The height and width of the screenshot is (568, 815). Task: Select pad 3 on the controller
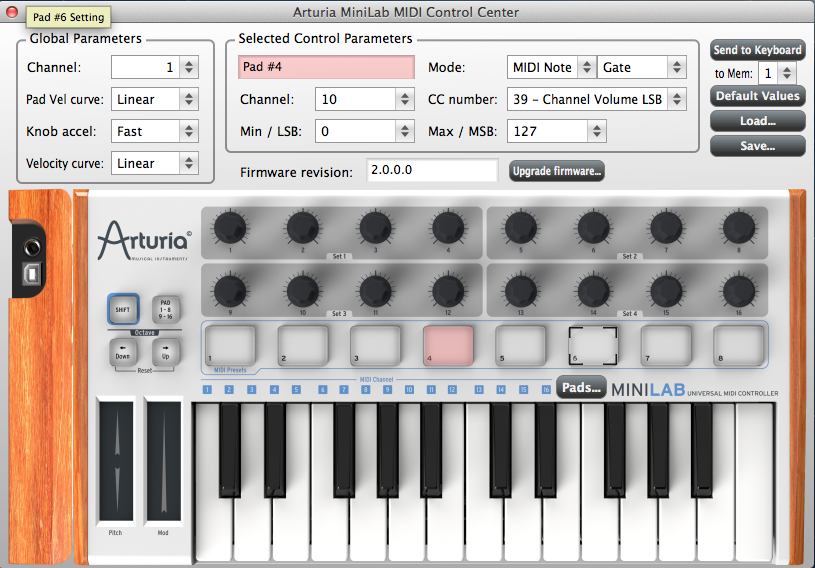[x=375, y=346]
